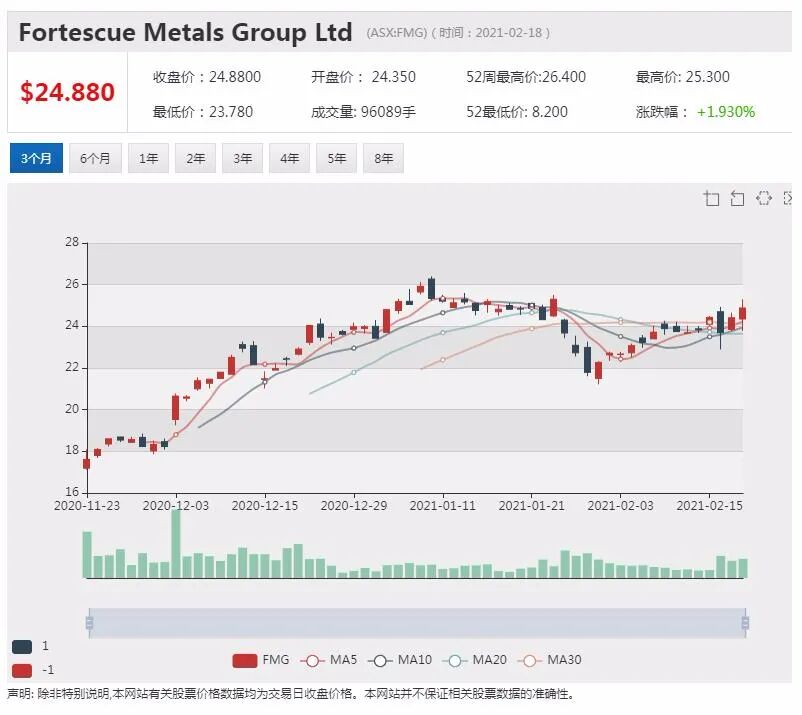
Task: Click the 声明 disclaimer text at bottom
Action: pyautogui.click(x=292, y=695)
